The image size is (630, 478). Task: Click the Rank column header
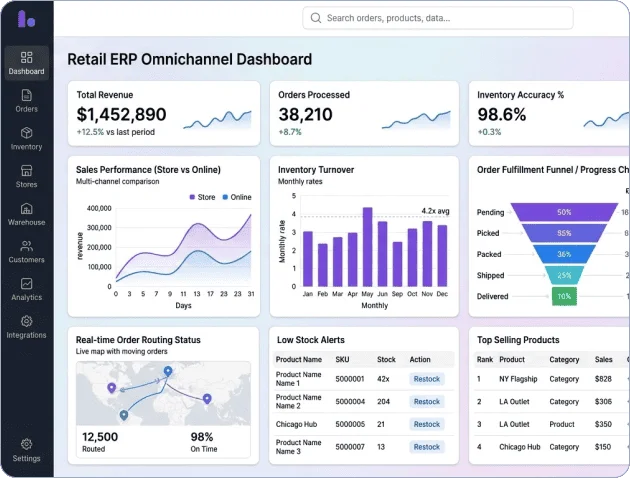tap(485, 360)
